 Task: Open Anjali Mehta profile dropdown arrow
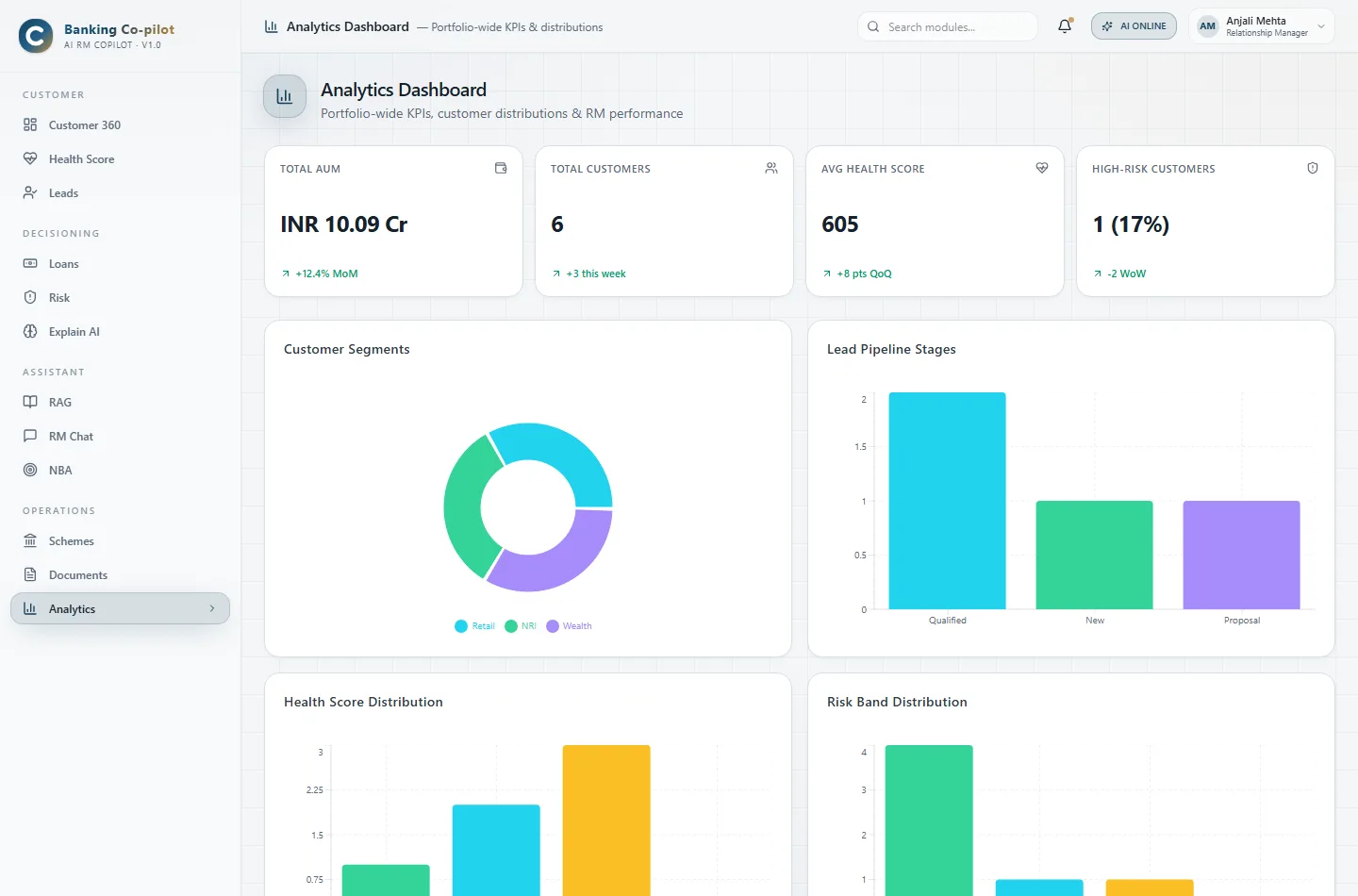point(1321,26)
